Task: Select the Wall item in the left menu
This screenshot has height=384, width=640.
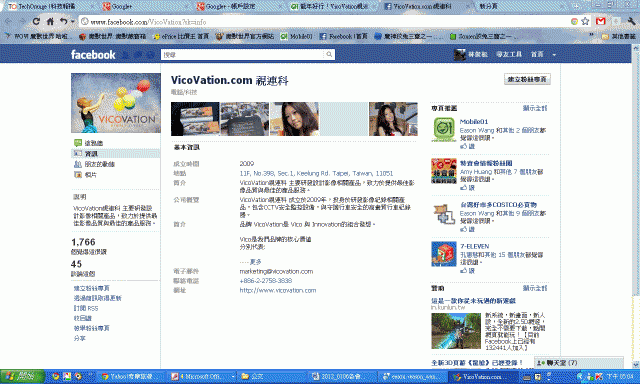Action: pos(93,143)
